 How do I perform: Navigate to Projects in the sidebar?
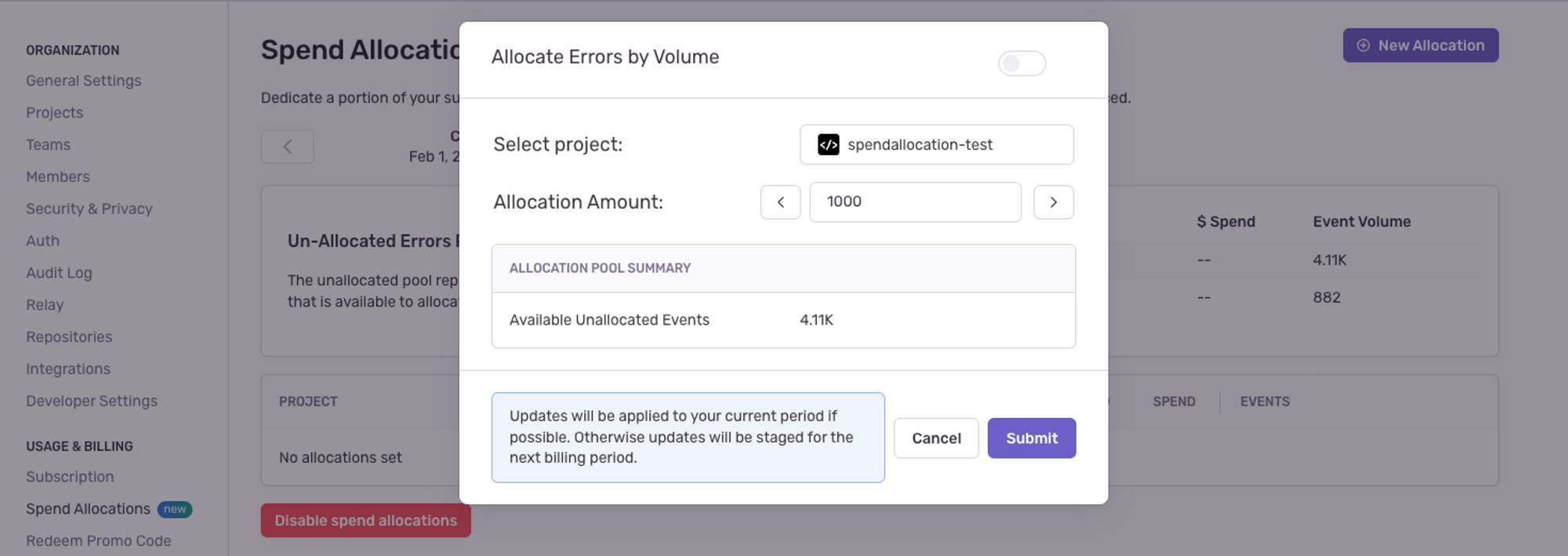coord(54,112)
